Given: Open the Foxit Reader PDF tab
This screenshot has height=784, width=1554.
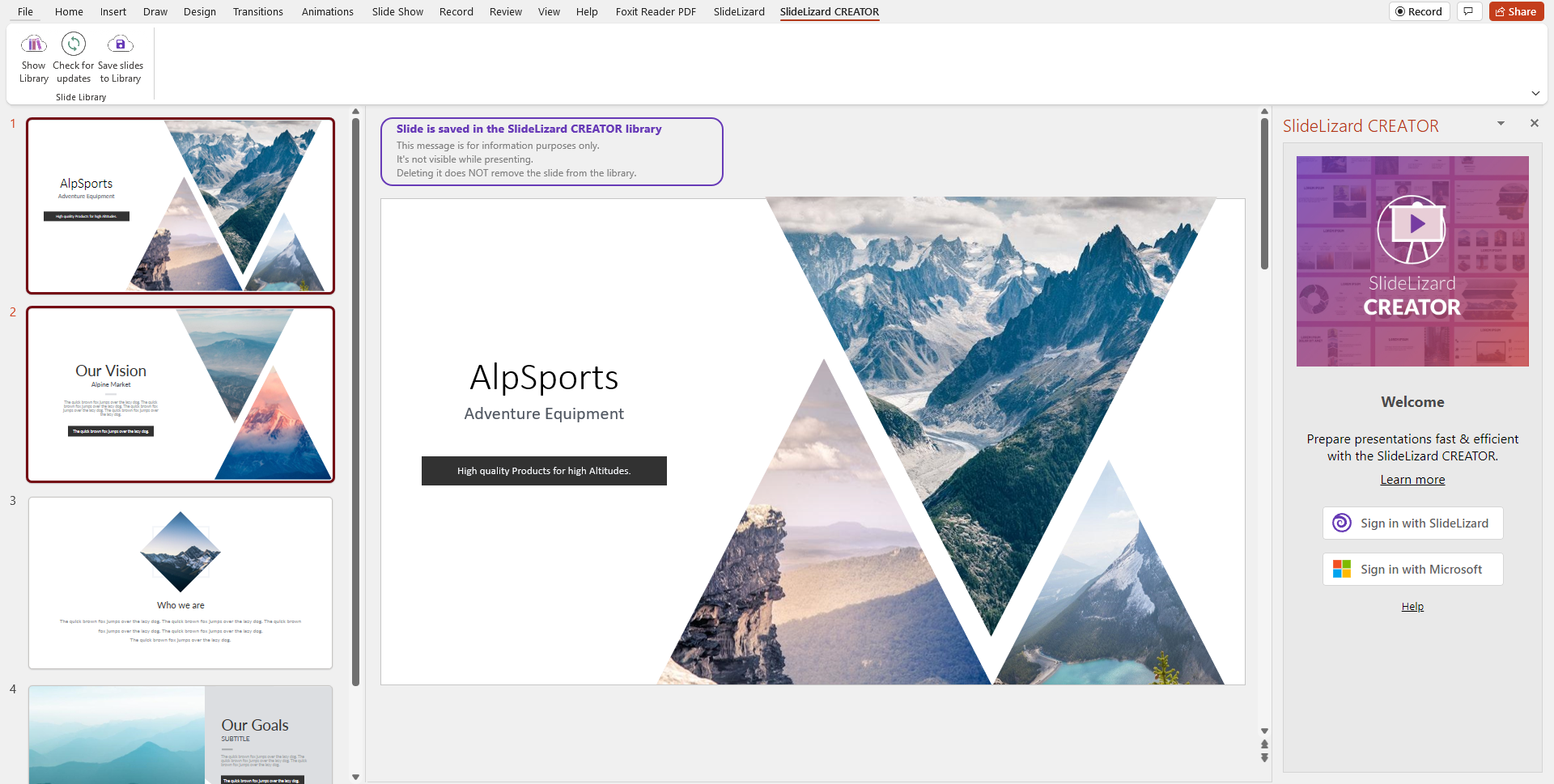Looking at the screenshot, I should pyautogui.click(x=656, y=11).
